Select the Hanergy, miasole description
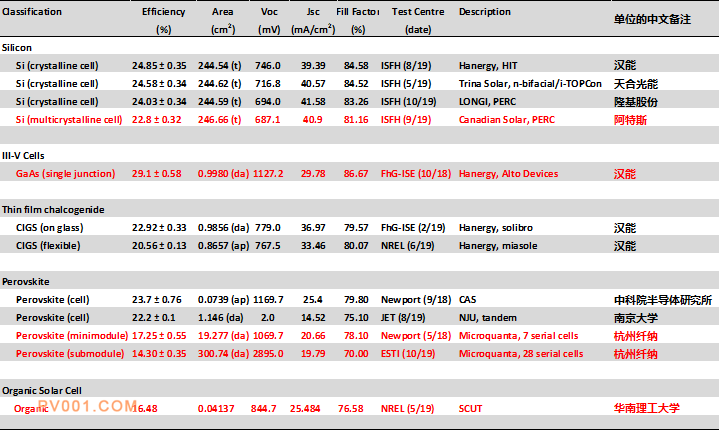 point(498,246)
